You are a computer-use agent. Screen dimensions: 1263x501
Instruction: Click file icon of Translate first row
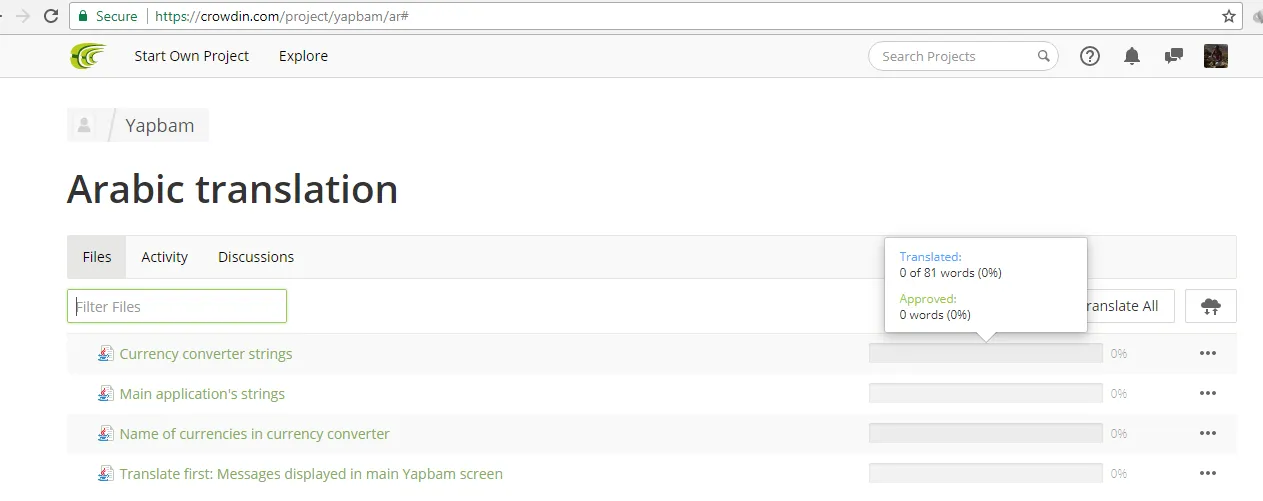[x=105, y=473]
